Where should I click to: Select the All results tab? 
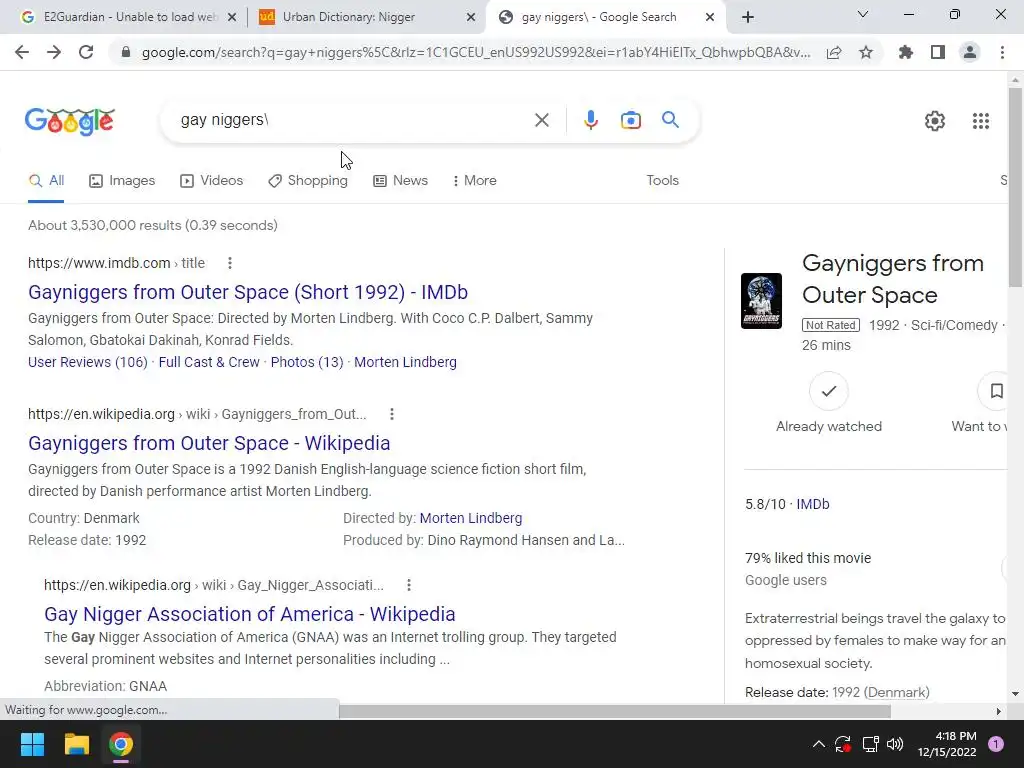46,181
